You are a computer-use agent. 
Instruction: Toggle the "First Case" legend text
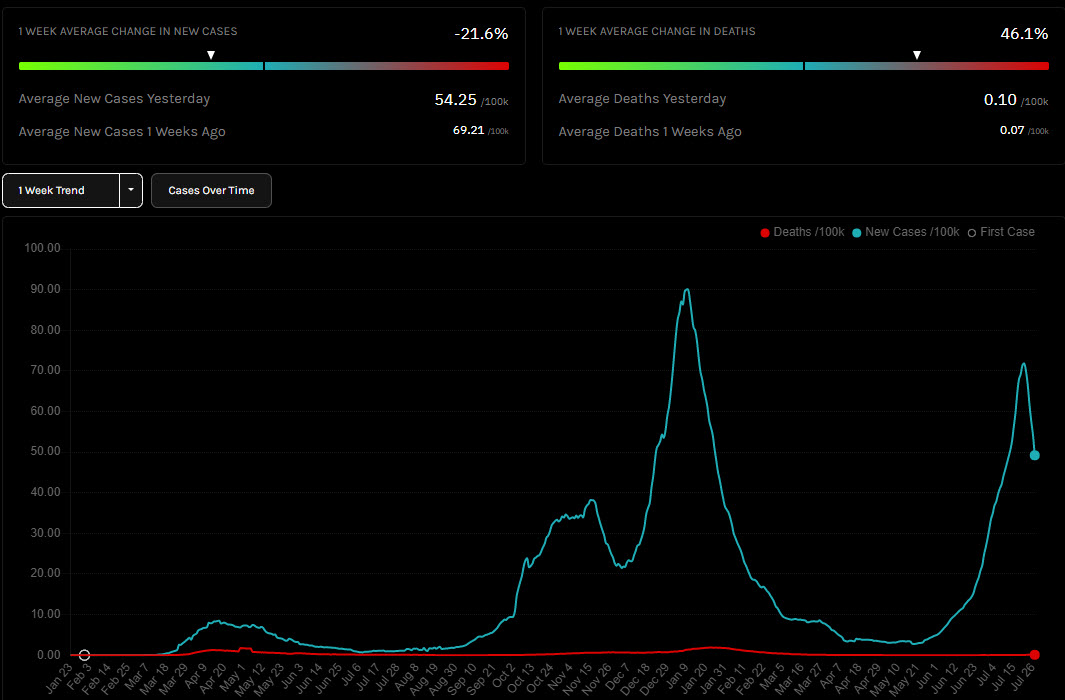pyautogui.click(x=1007, y=232)
